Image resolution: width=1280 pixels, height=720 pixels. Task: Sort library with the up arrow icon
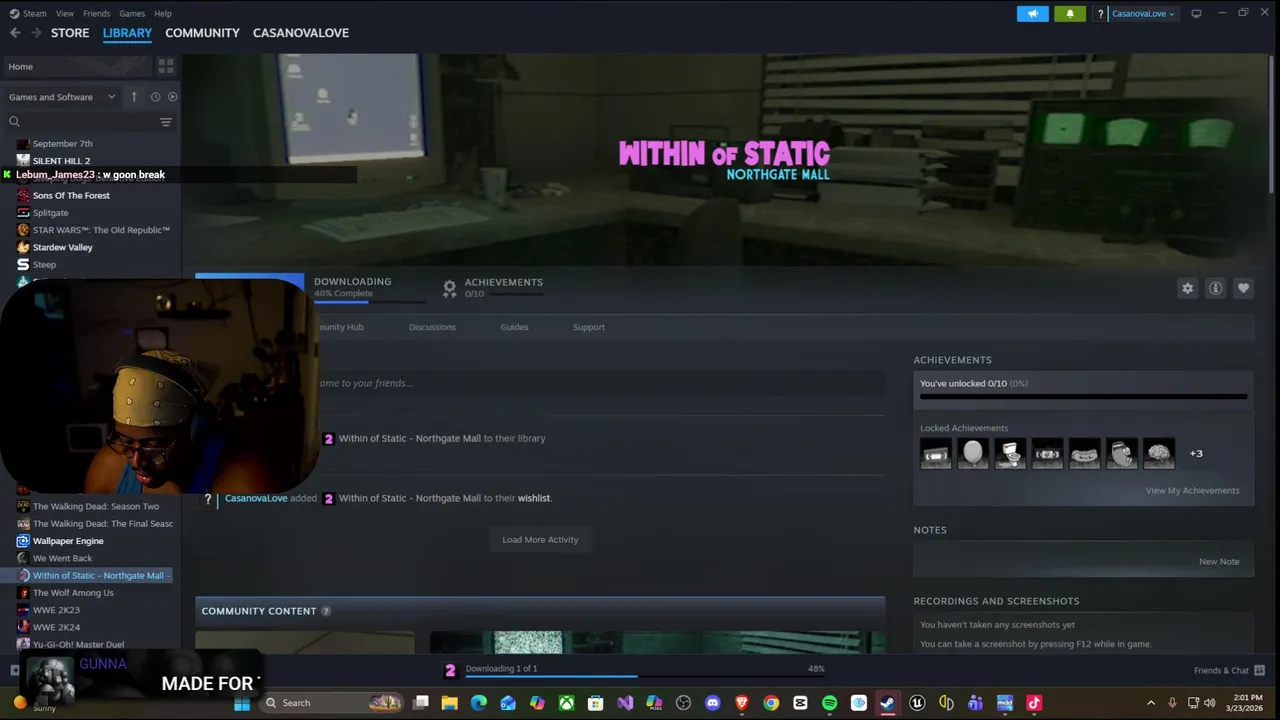pos(134,97)
